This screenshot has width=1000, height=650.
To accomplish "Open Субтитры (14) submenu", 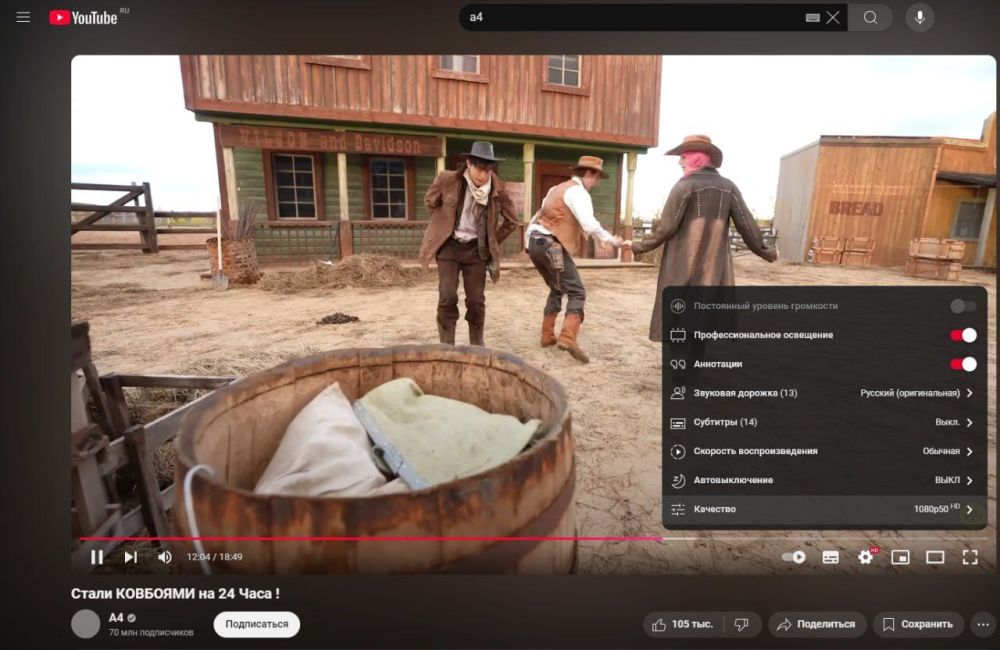I will [x=823, y=422].
